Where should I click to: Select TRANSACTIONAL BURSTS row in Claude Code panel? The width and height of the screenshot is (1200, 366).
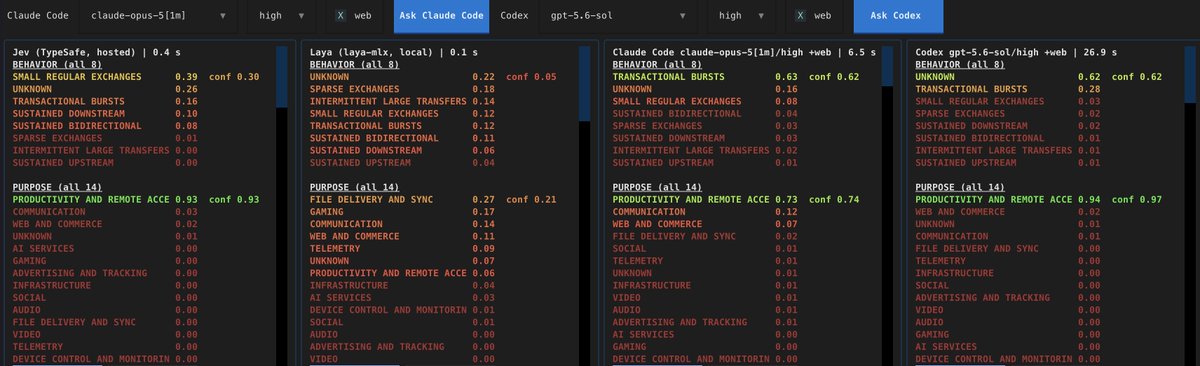pos(737,76)
